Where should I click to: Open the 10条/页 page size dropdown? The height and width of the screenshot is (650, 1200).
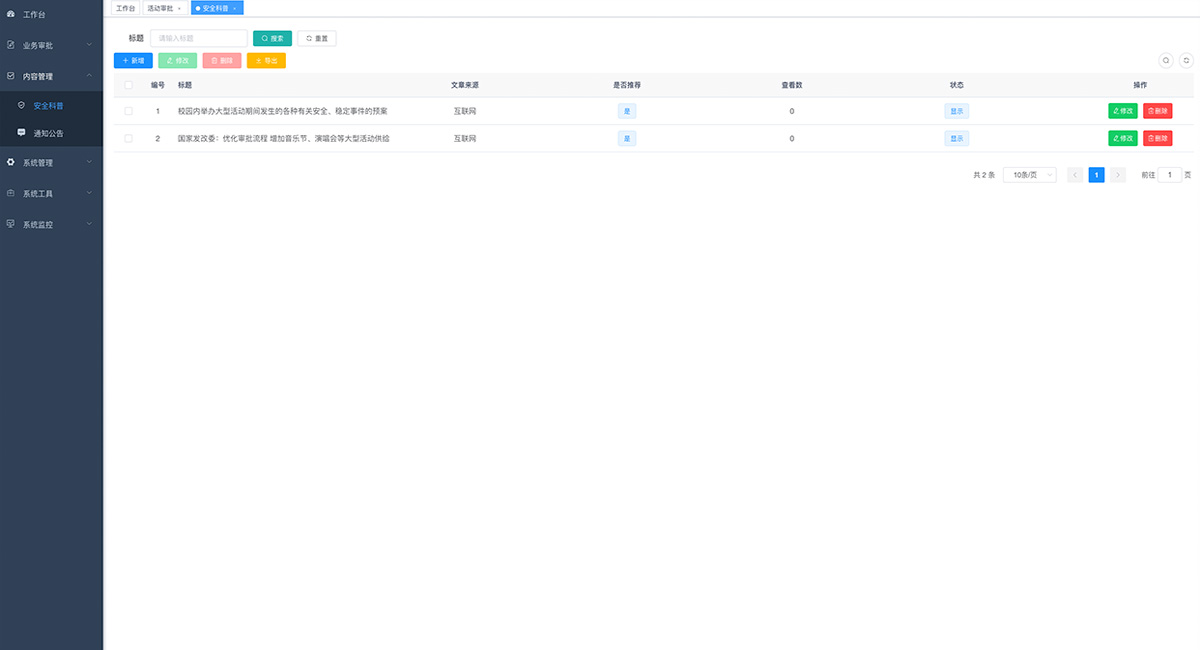point(1029,175)
